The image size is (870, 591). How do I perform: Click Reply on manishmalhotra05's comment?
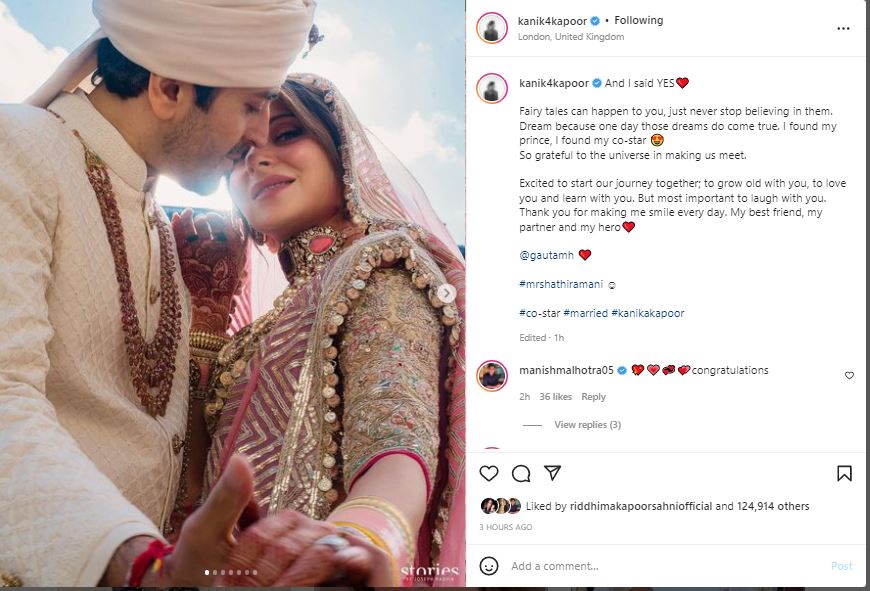tap(593, 397)
